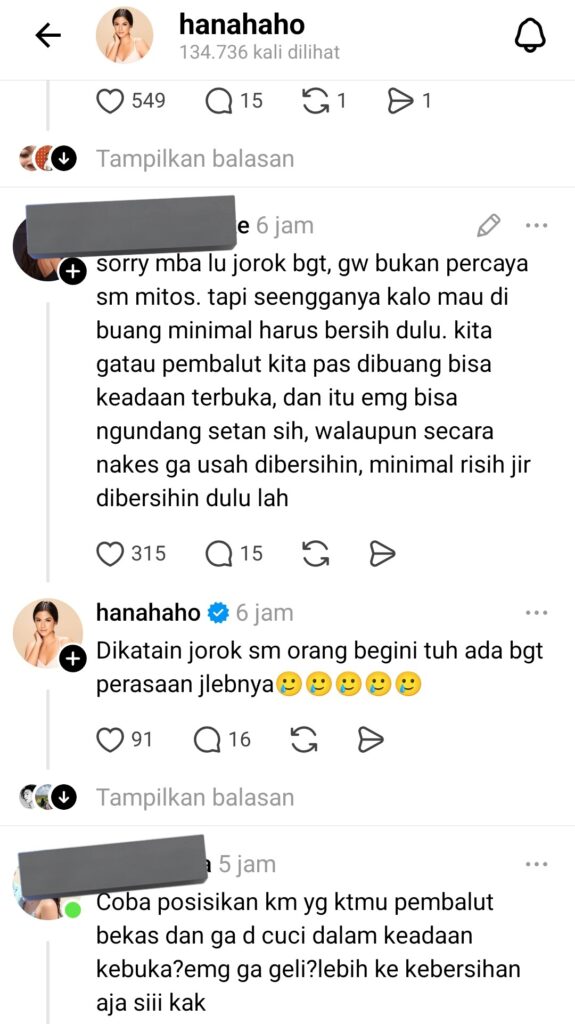Viewport: 575px width, 1024px height.
Task: Open hanahaho profile name in the header
Action: (242, 25)
